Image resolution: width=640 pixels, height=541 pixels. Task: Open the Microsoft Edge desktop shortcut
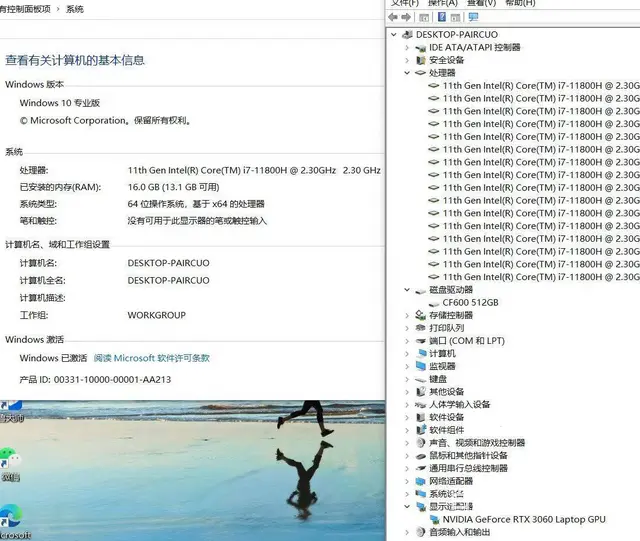[11, 521]
